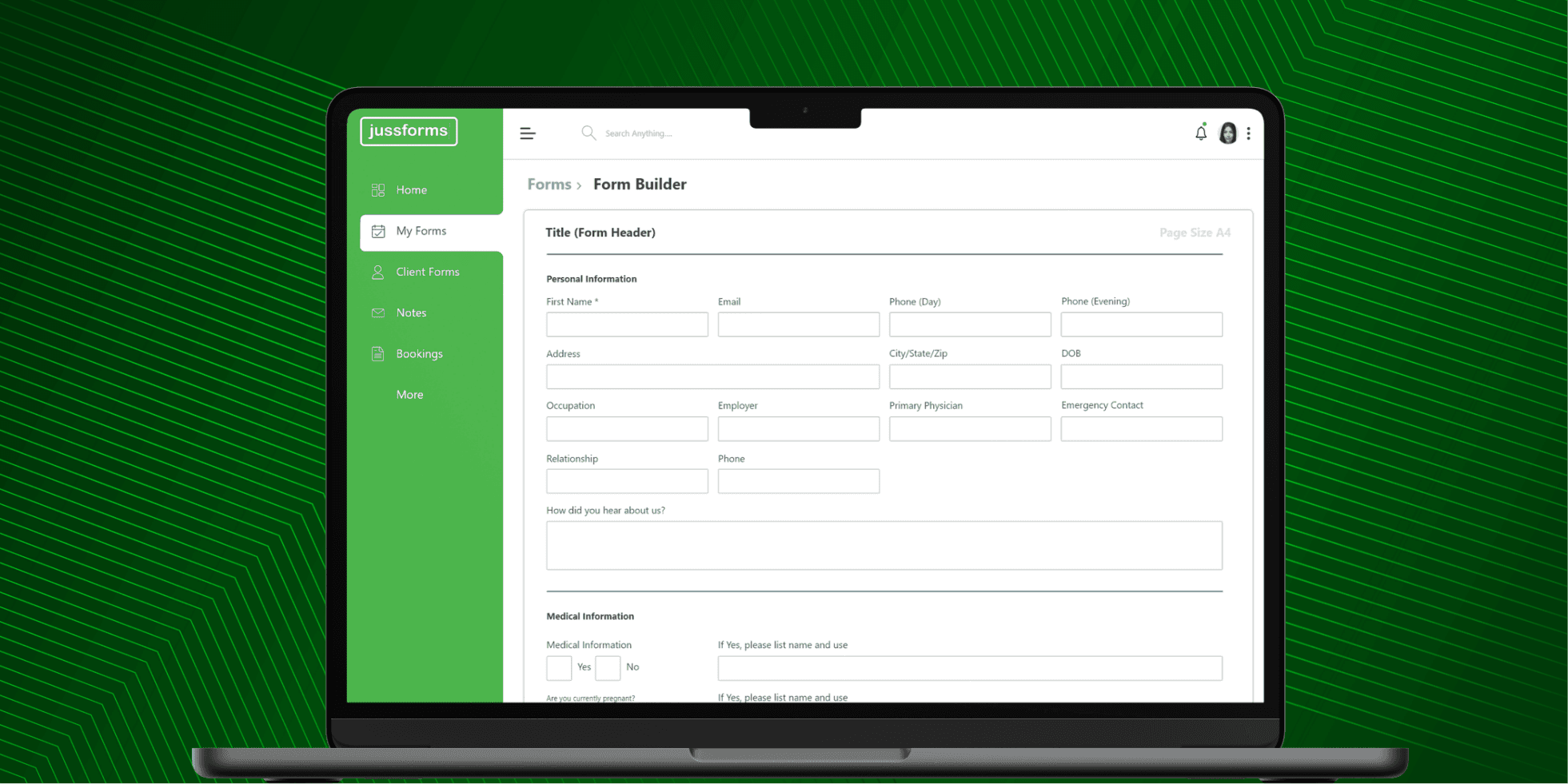This screenshot has width=1568, height=784.
Task: Click the How did you hear about us box
Action: pyautogui.click(x=884, y=546)
